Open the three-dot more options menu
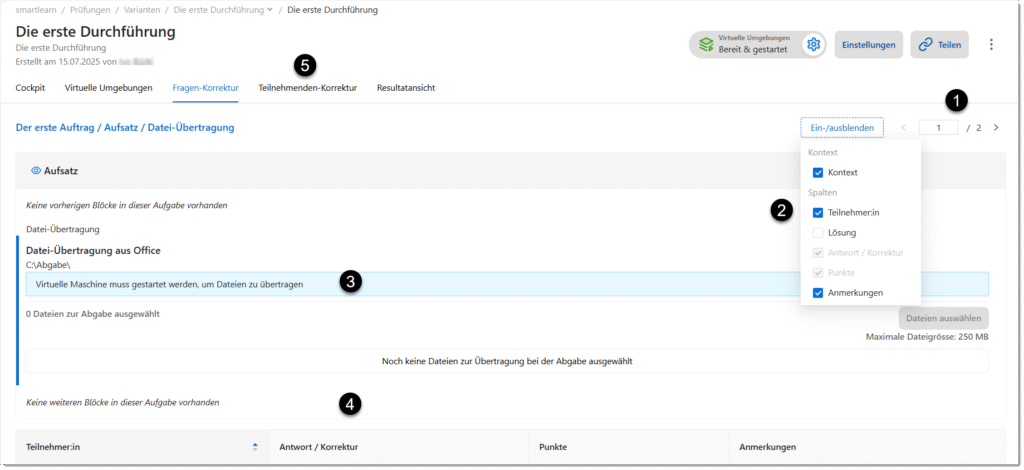1024x470 pixels. tap(991, 45)
